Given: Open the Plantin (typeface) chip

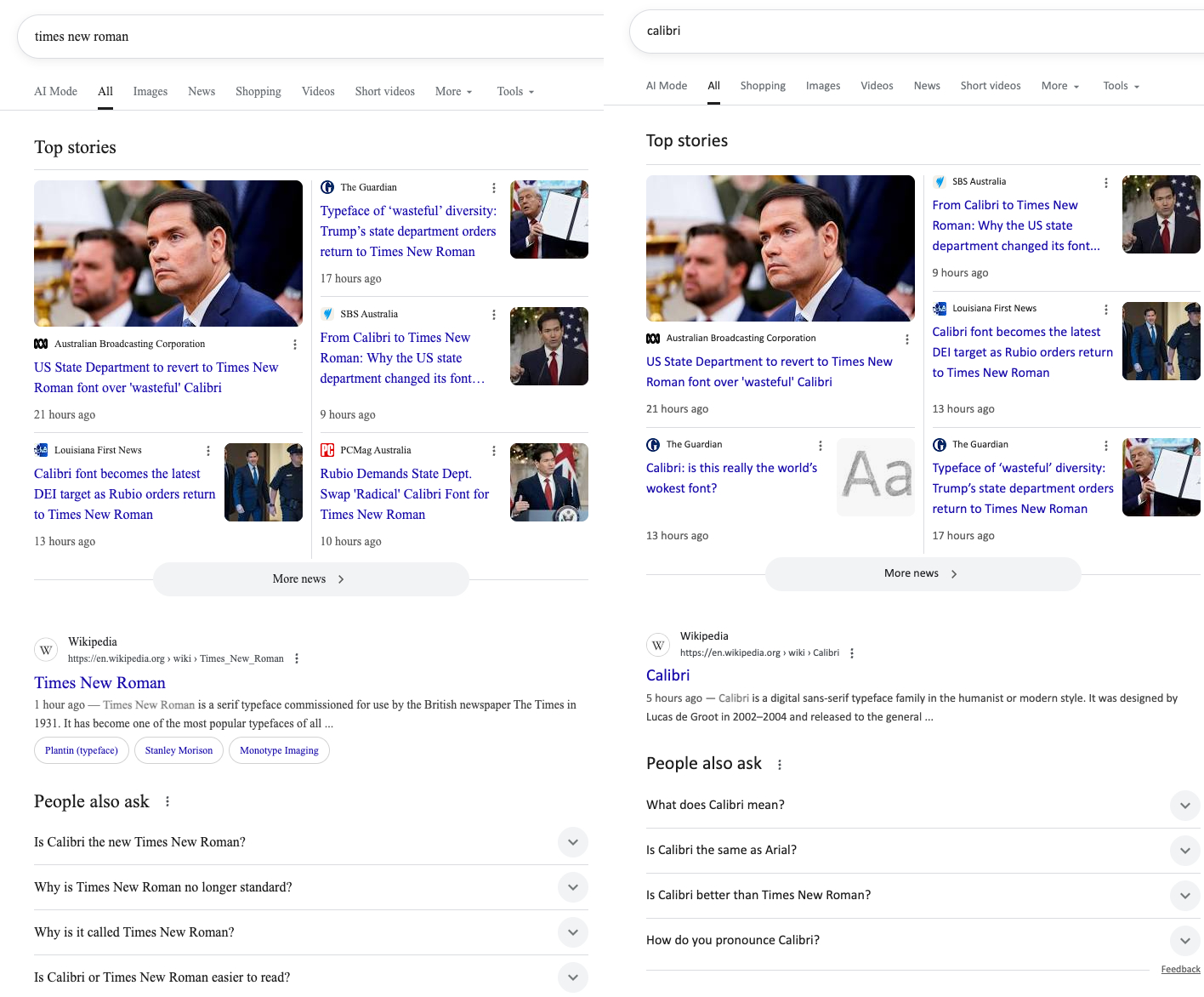Looking at the screenshot, I should click(x=82, y=750).
